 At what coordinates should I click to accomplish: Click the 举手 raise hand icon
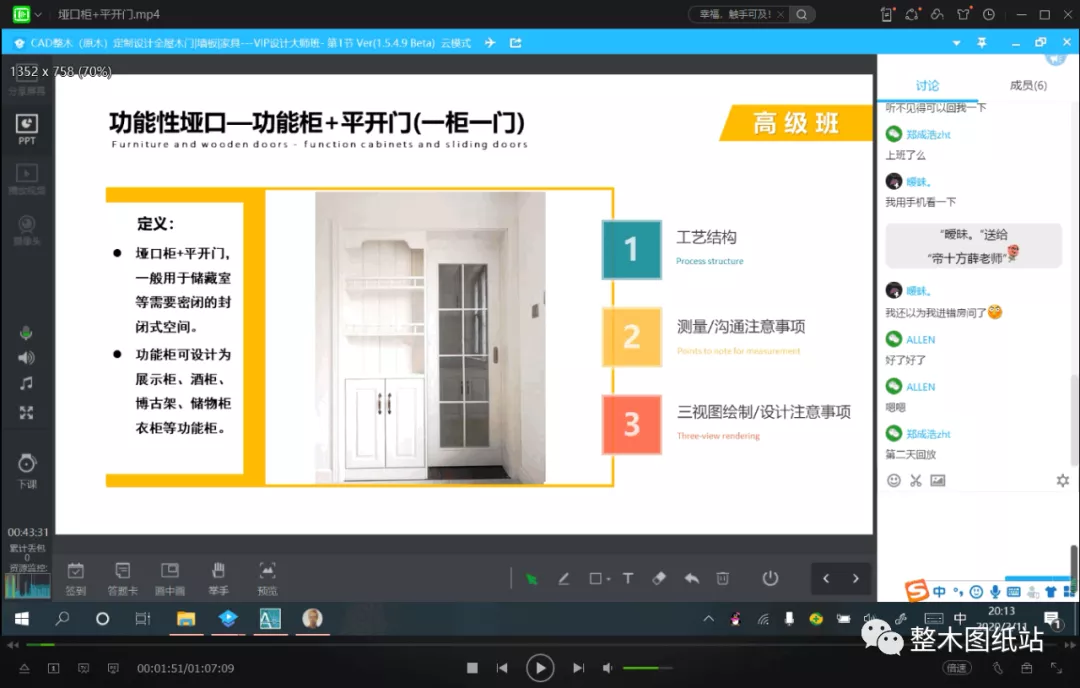pos(218,576)
